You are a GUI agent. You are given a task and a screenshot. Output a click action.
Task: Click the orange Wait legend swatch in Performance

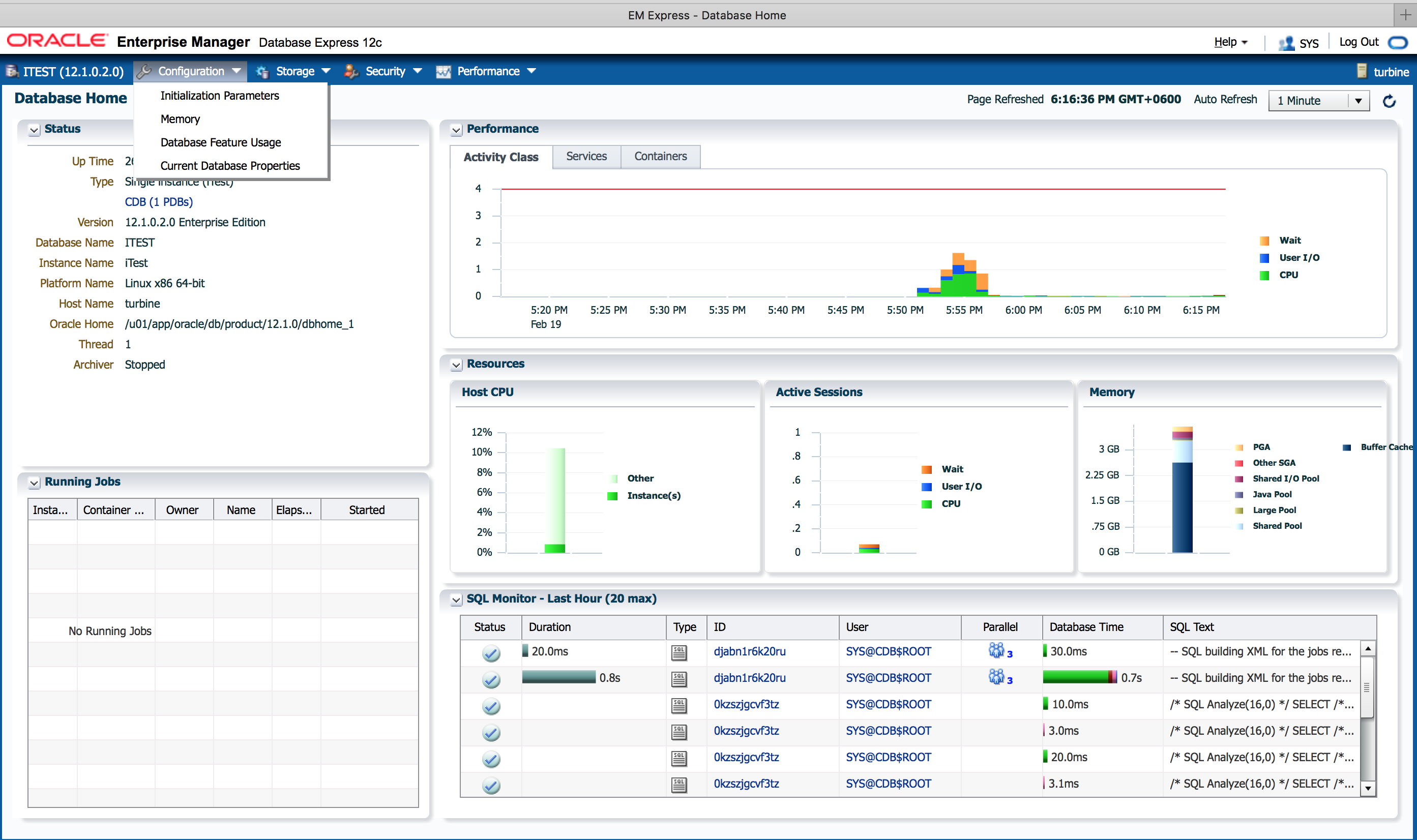coord(1264,241)
